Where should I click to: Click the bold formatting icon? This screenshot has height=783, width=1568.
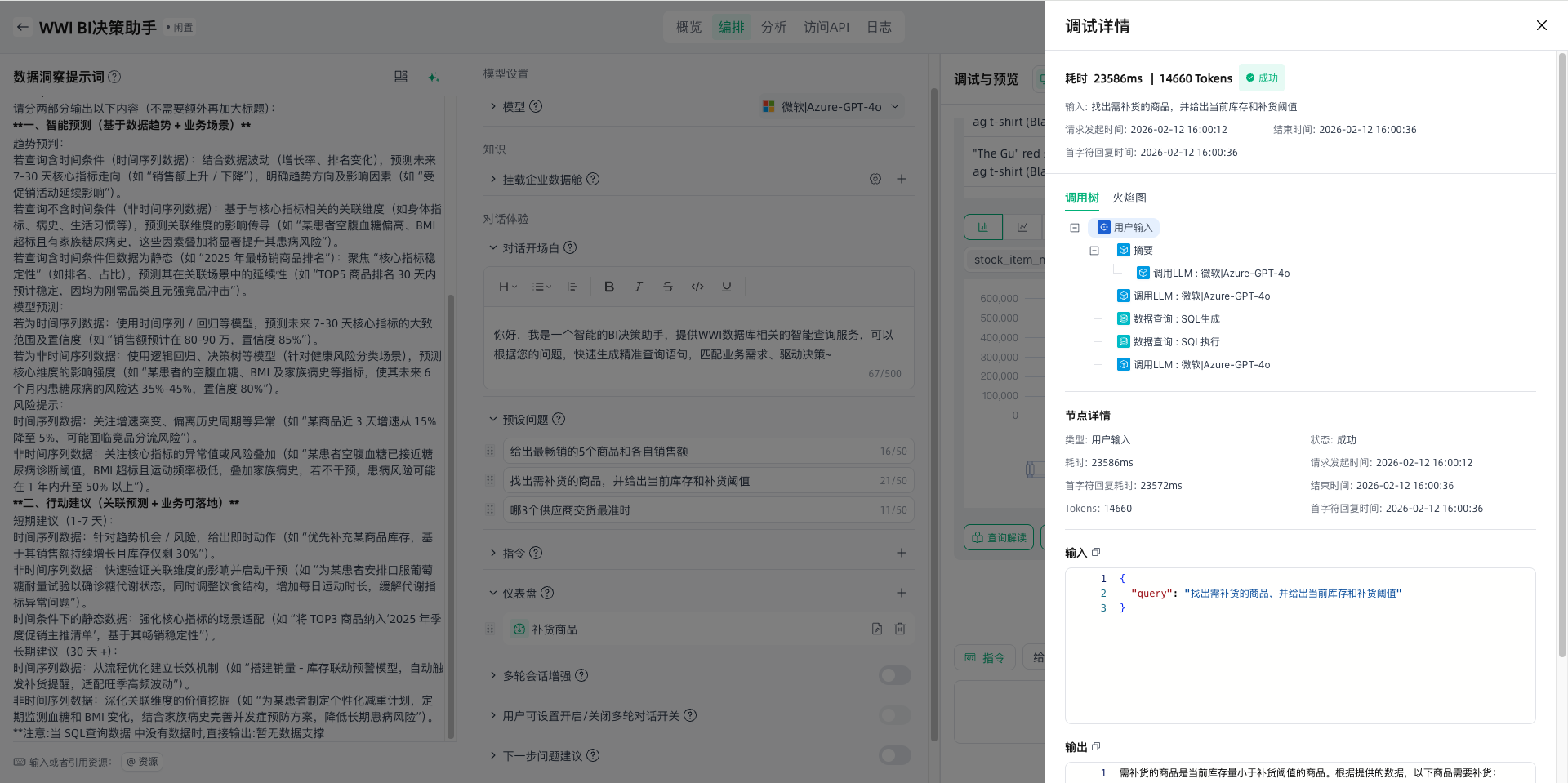pos(608,287)
